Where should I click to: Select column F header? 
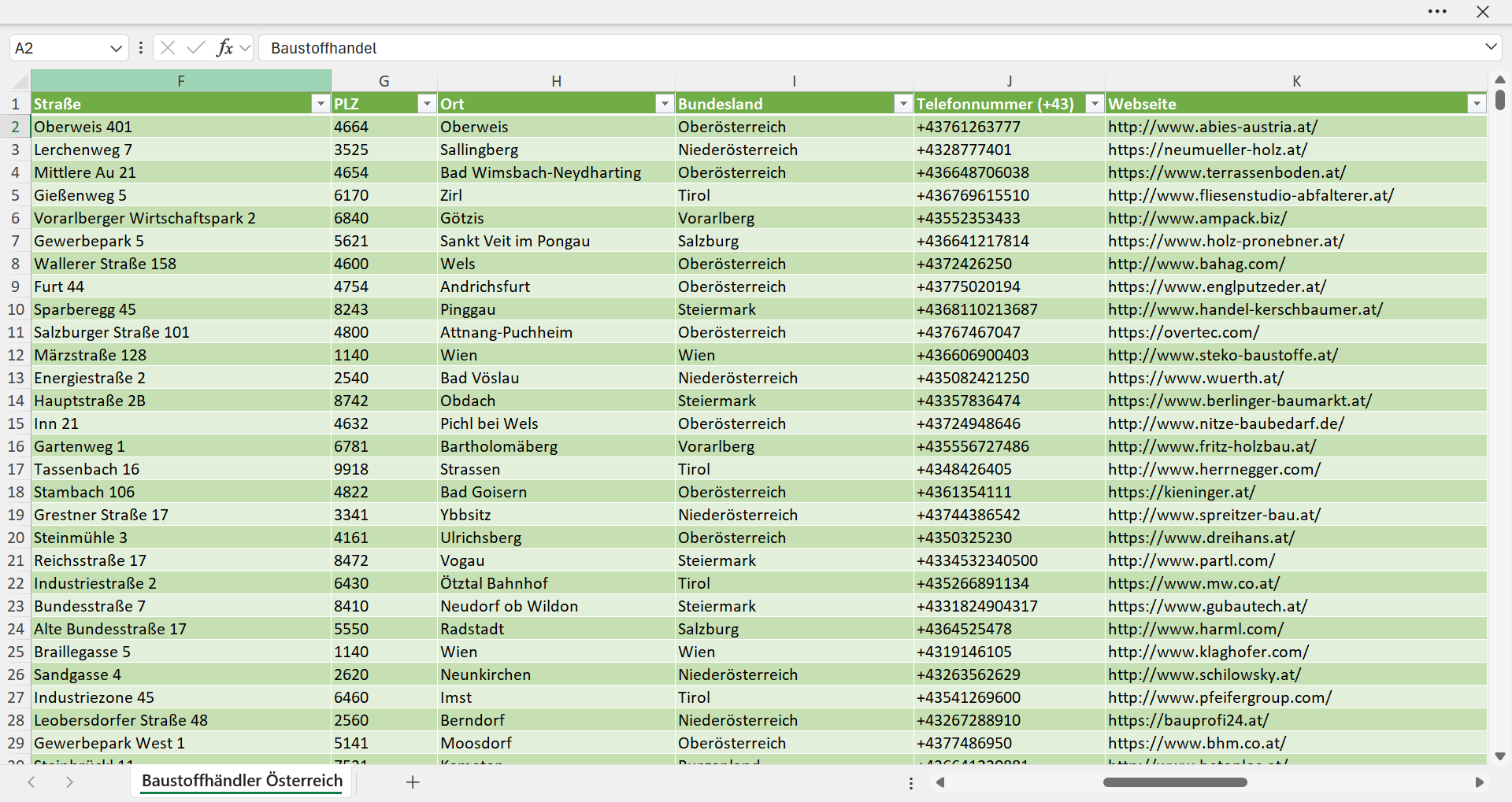pyautogui.click(x=181, y=81)
